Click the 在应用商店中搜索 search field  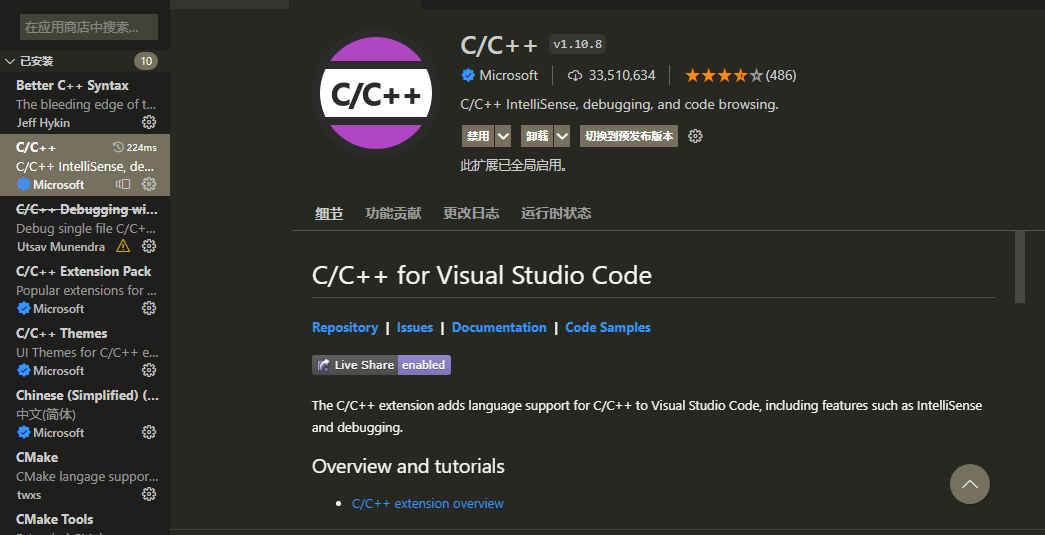click(x=89, y=27)
